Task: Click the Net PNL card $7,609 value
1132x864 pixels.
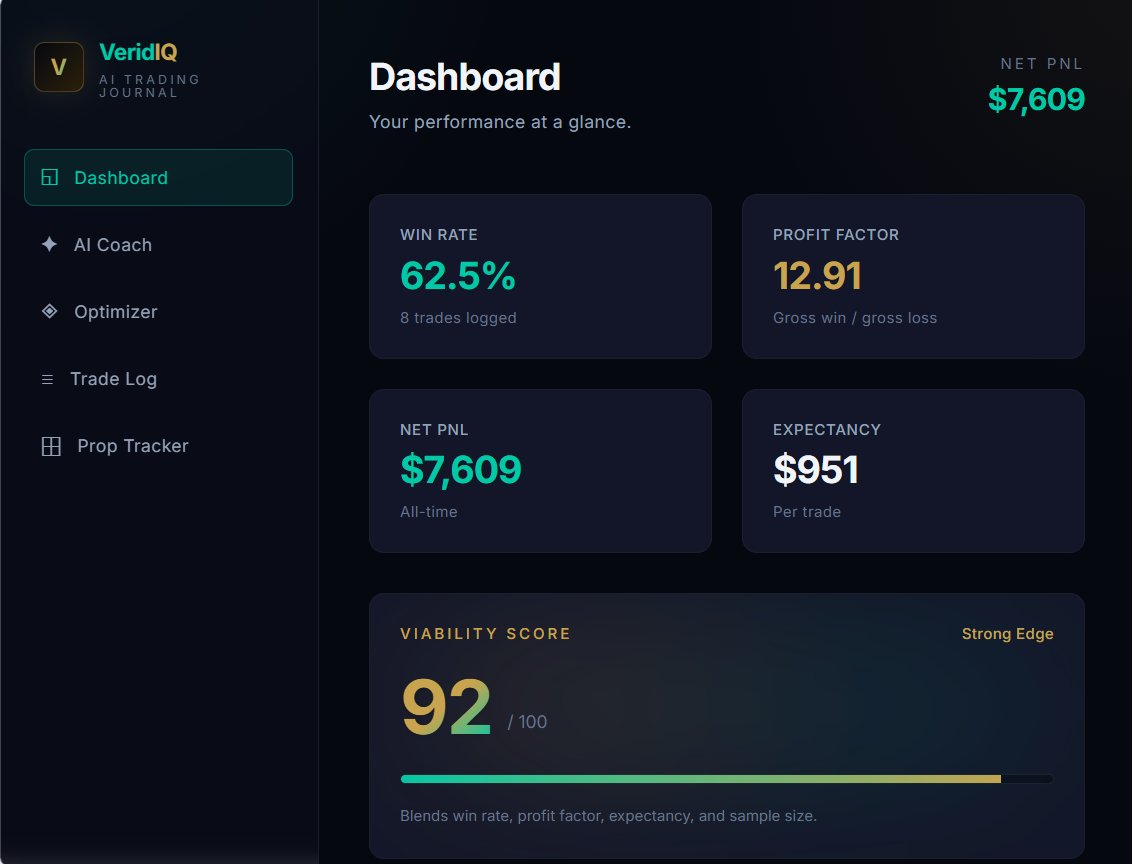Action: (x=461, y=470)
